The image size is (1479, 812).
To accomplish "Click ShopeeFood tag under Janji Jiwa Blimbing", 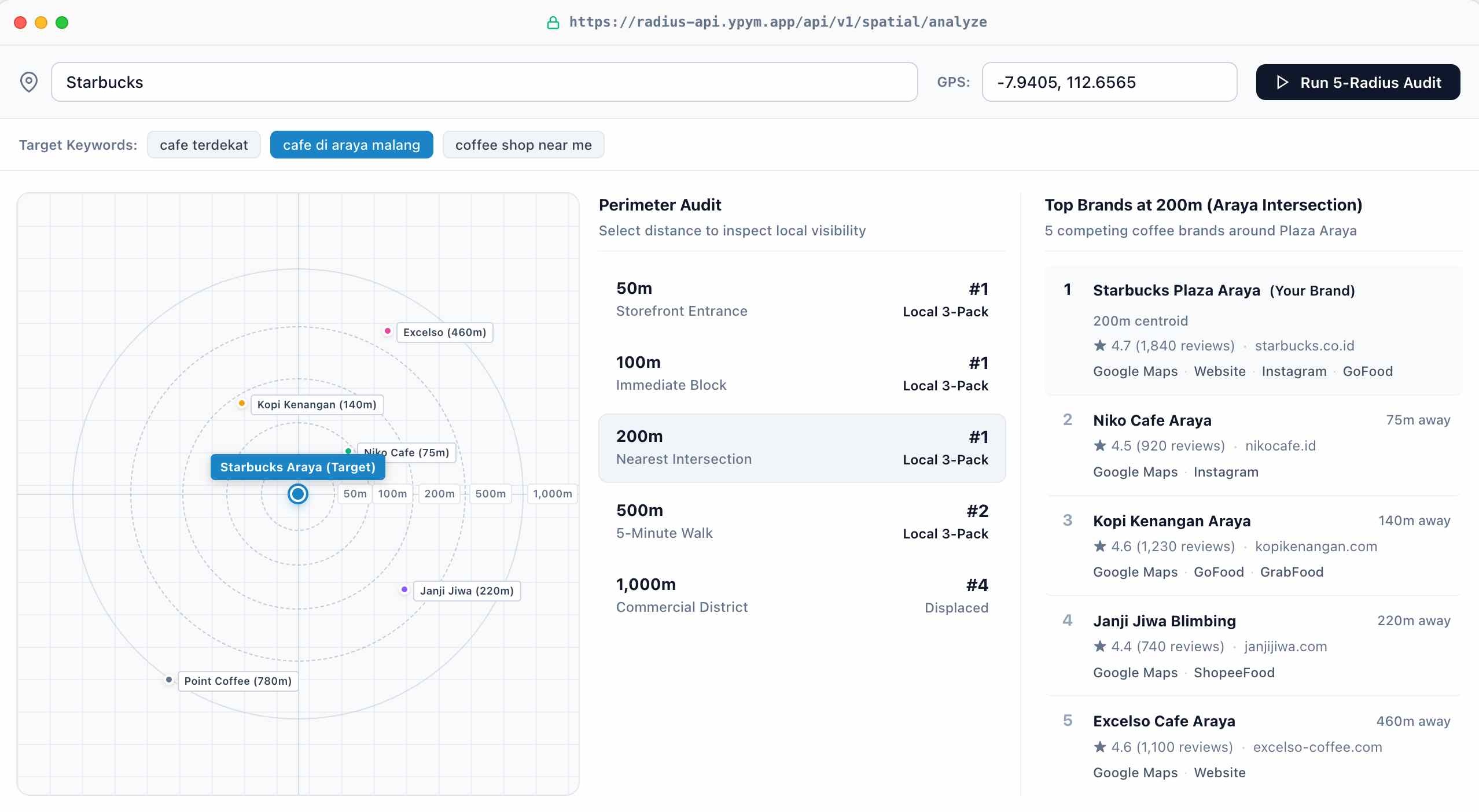I will tap(1234, 673).
